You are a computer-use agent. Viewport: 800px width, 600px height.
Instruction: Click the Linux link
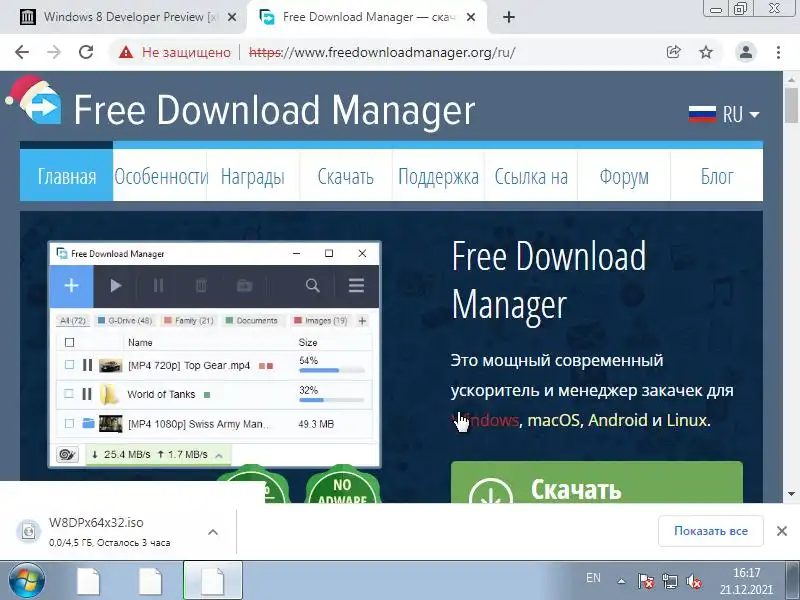(687, 420)
